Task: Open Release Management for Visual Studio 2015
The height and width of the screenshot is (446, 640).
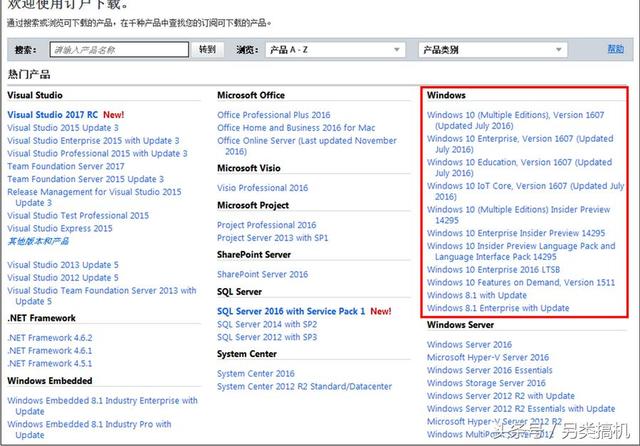Action: pos(94,197)
